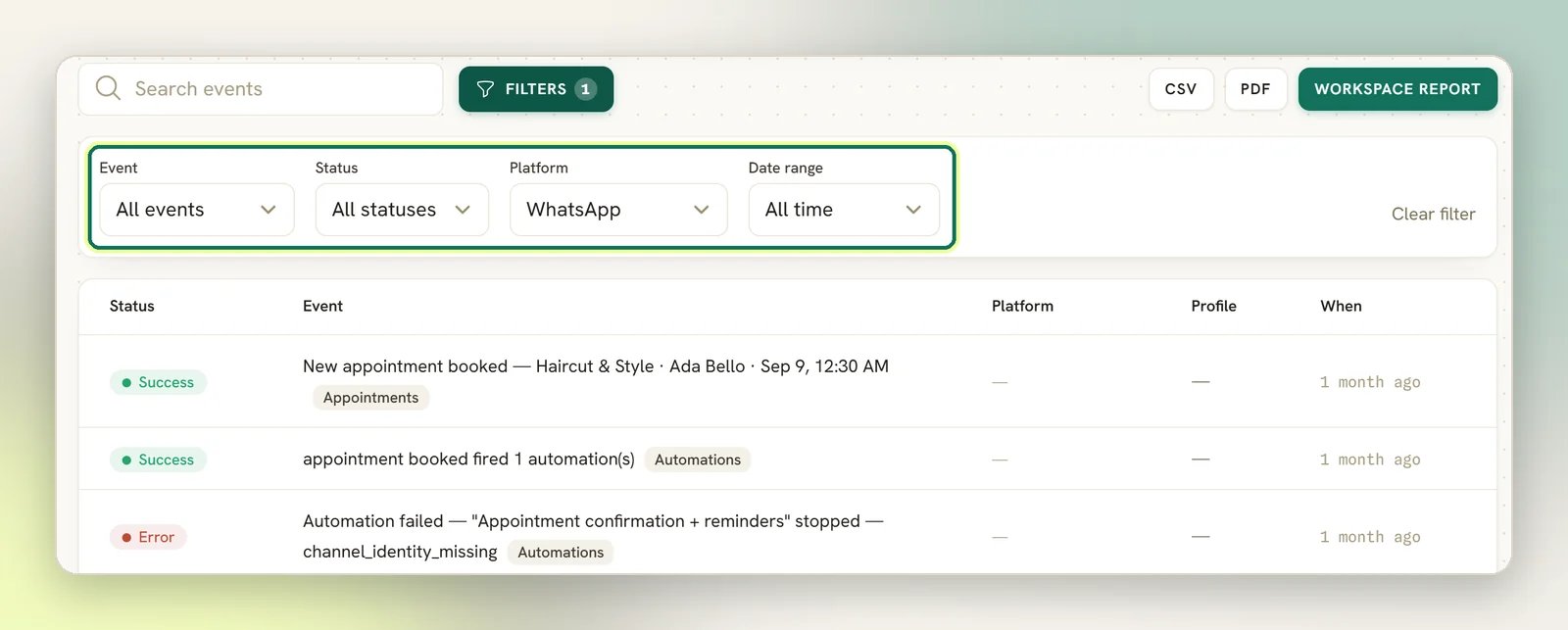Click the filter count badge showing 1
Viewport: 1568px width, 630px height.
[585, 89]
